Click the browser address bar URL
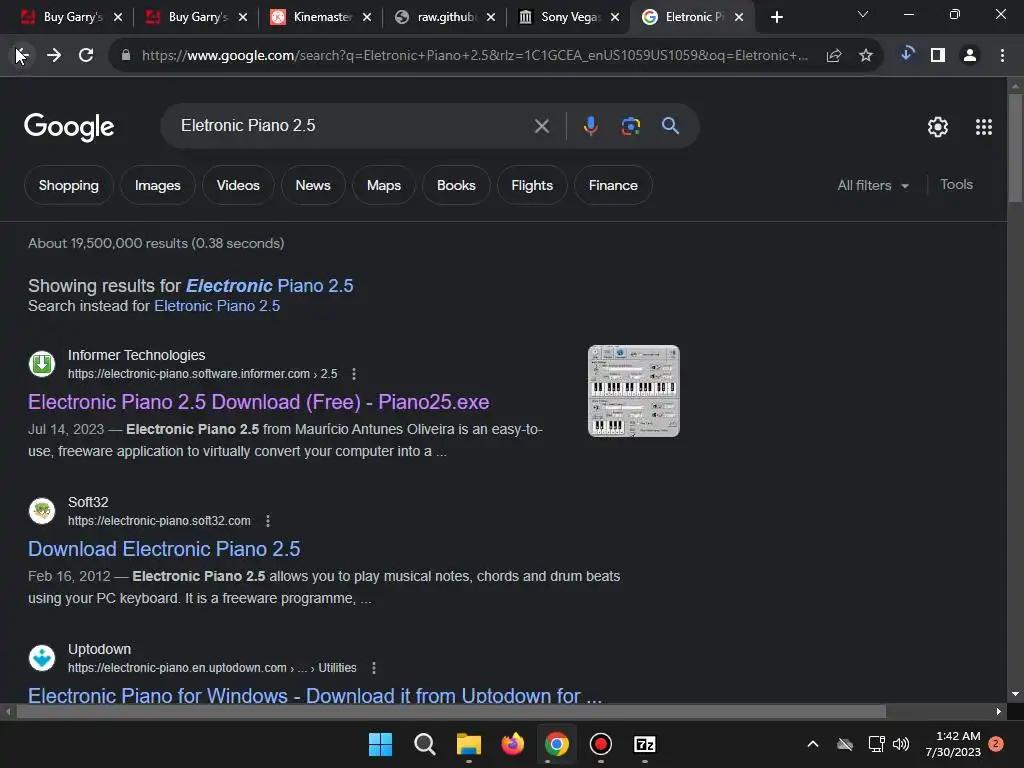The width and height of the screenshot is (1024, 768). click(475, 56)
